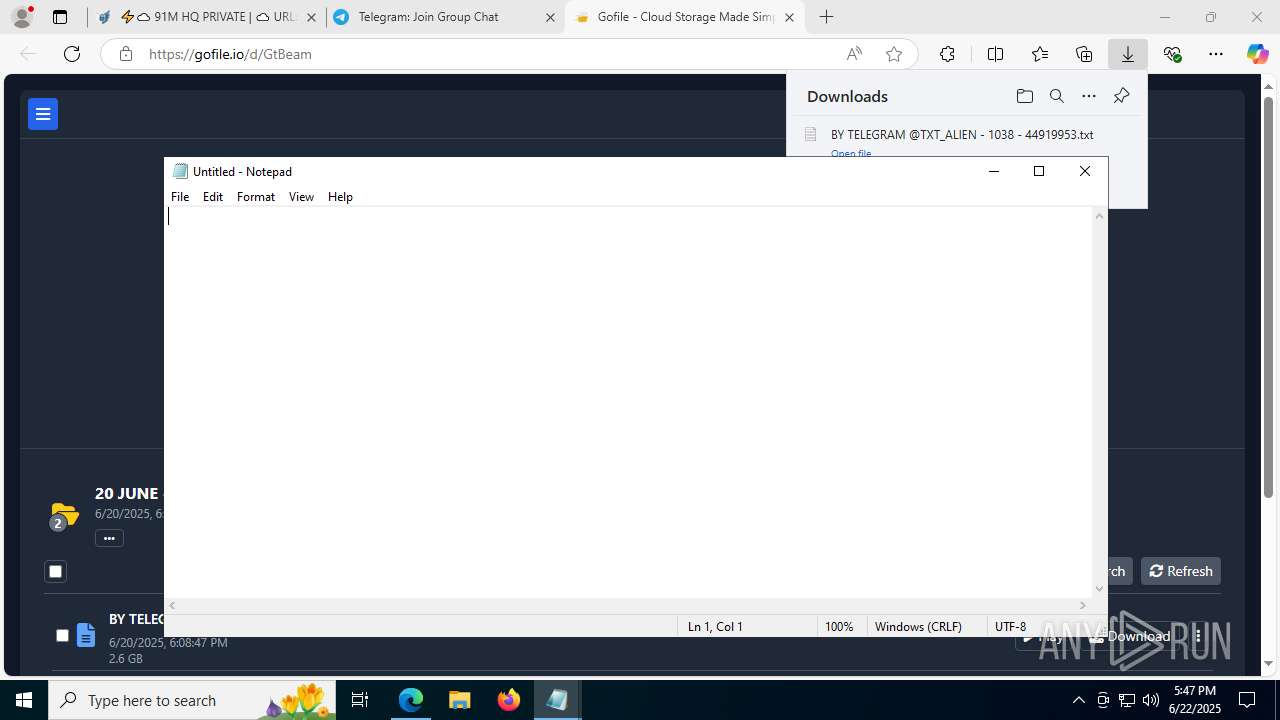Viewport: 1280px width, 720px height.
Task: View site information lock icon
Action: [126, 54]
